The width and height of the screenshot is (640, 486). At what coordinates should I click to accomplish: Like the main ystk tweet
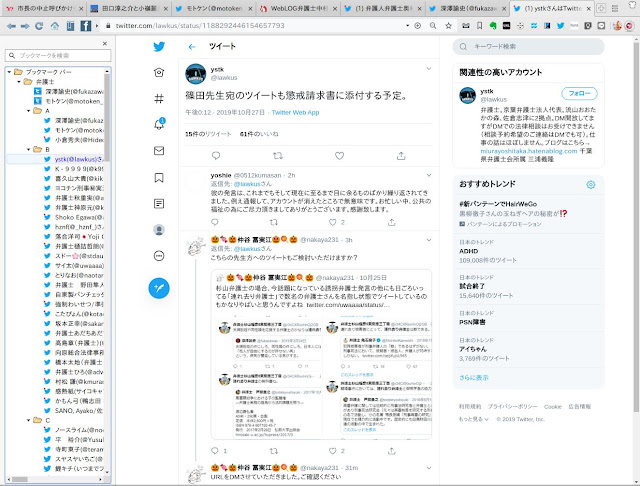click(x=339, y=155)
